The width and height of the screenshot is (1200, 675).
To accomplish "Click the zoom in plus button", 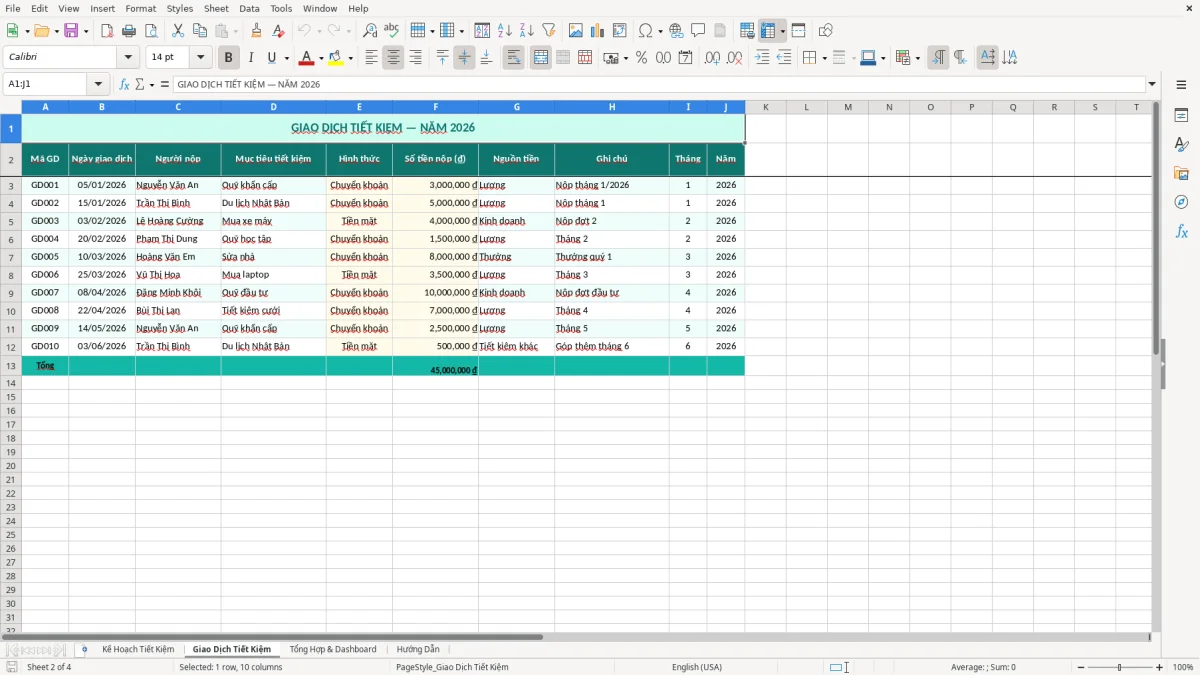I will click(x=1160, y=667).
